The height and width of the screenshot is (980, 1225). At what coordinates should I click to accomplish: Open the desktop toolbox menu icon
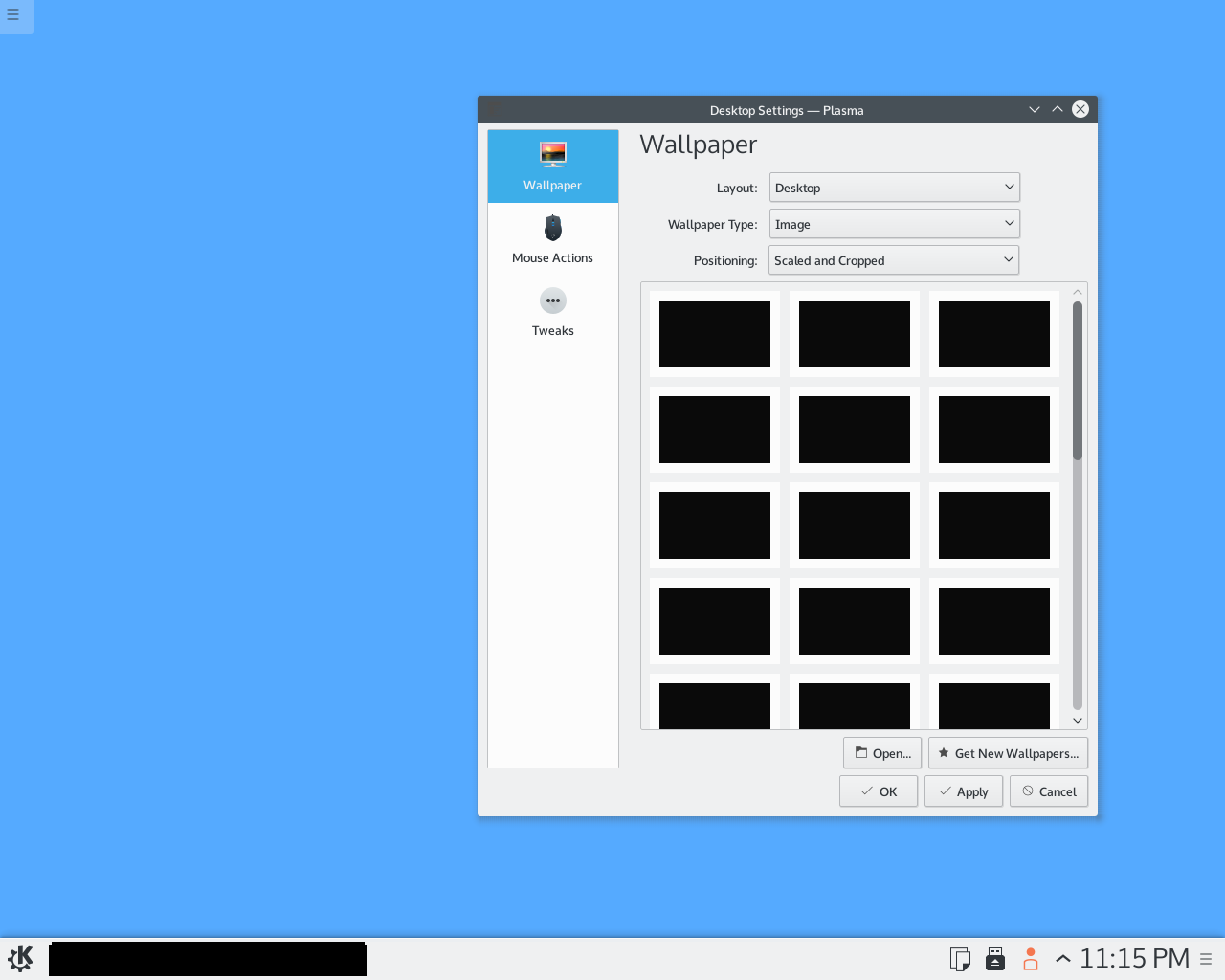click(13, 15)
